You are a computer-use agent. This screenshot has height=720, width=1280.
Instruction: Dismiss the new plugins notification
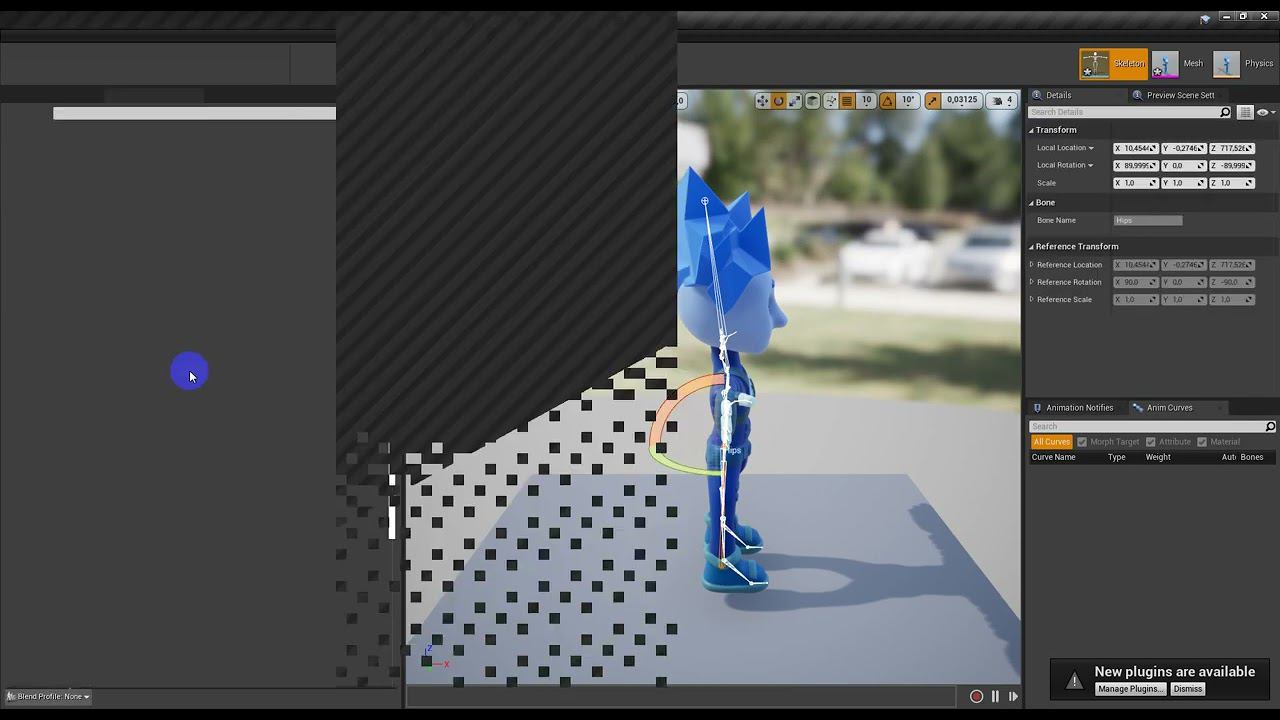(x=1188, y=689)
